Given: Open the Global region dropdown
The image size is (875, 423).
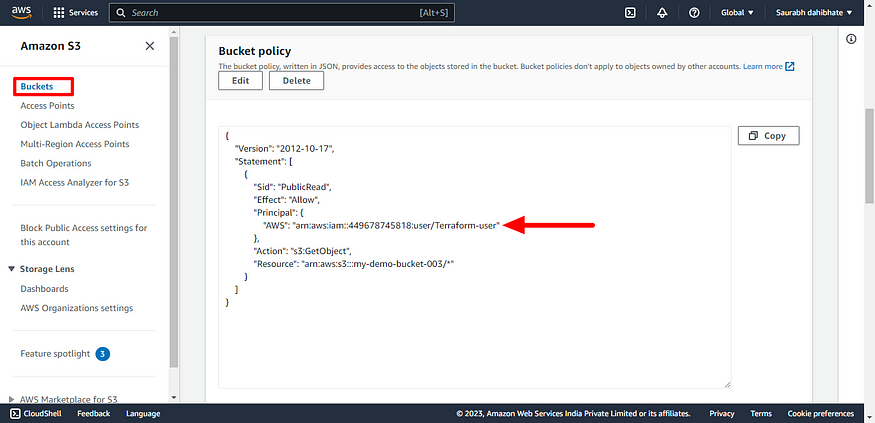Looking at the screenshot, I should click(x=737, y=13).
